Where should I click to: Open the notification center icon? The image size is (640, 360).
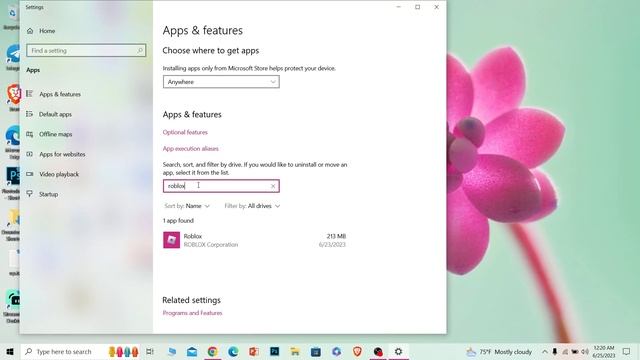(627, 351)
